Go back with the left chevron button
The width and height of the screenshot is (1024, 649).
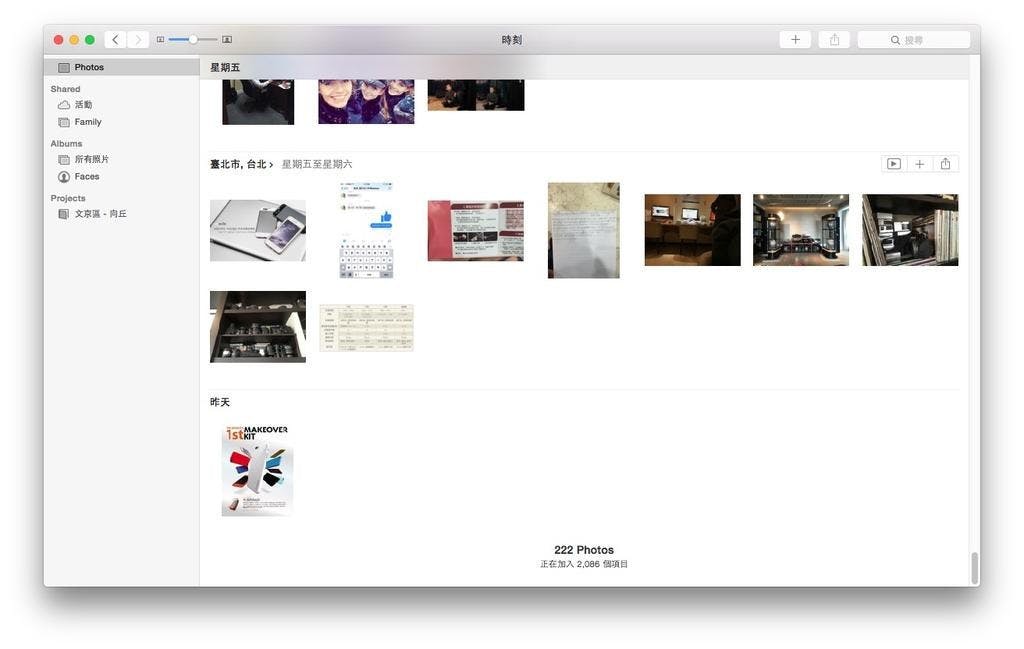116,40
